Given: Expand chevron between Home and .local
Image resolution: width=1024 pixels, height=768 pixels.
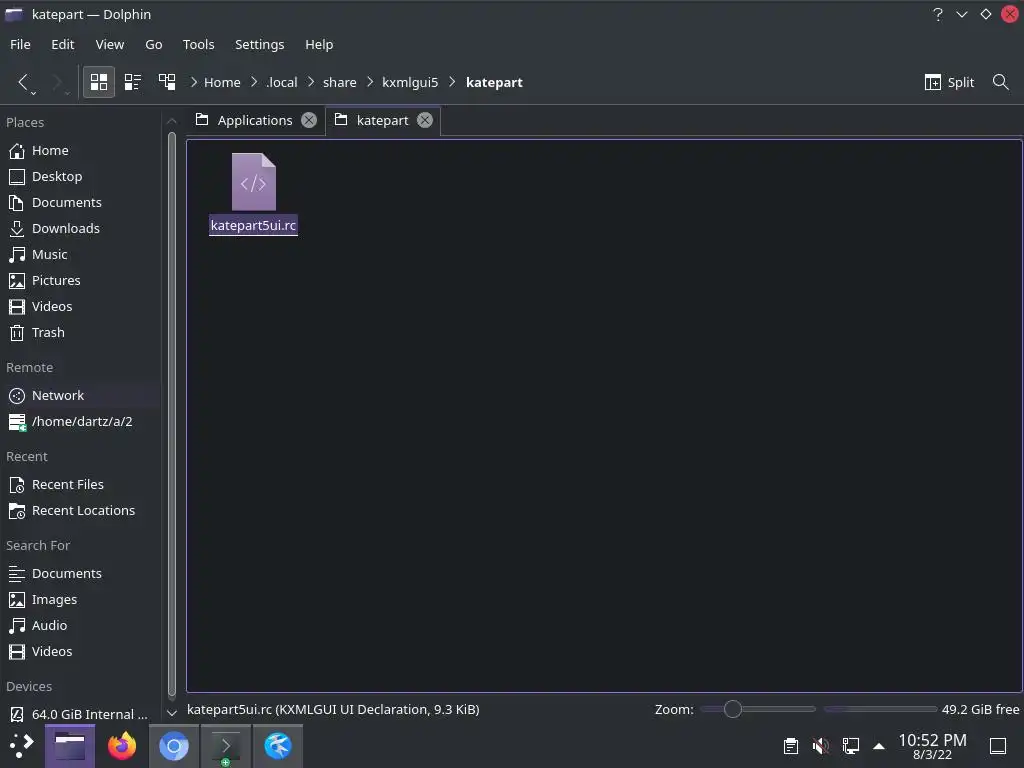Looking at the screenshot, I should pyautogui.click(x=254, y=82).
